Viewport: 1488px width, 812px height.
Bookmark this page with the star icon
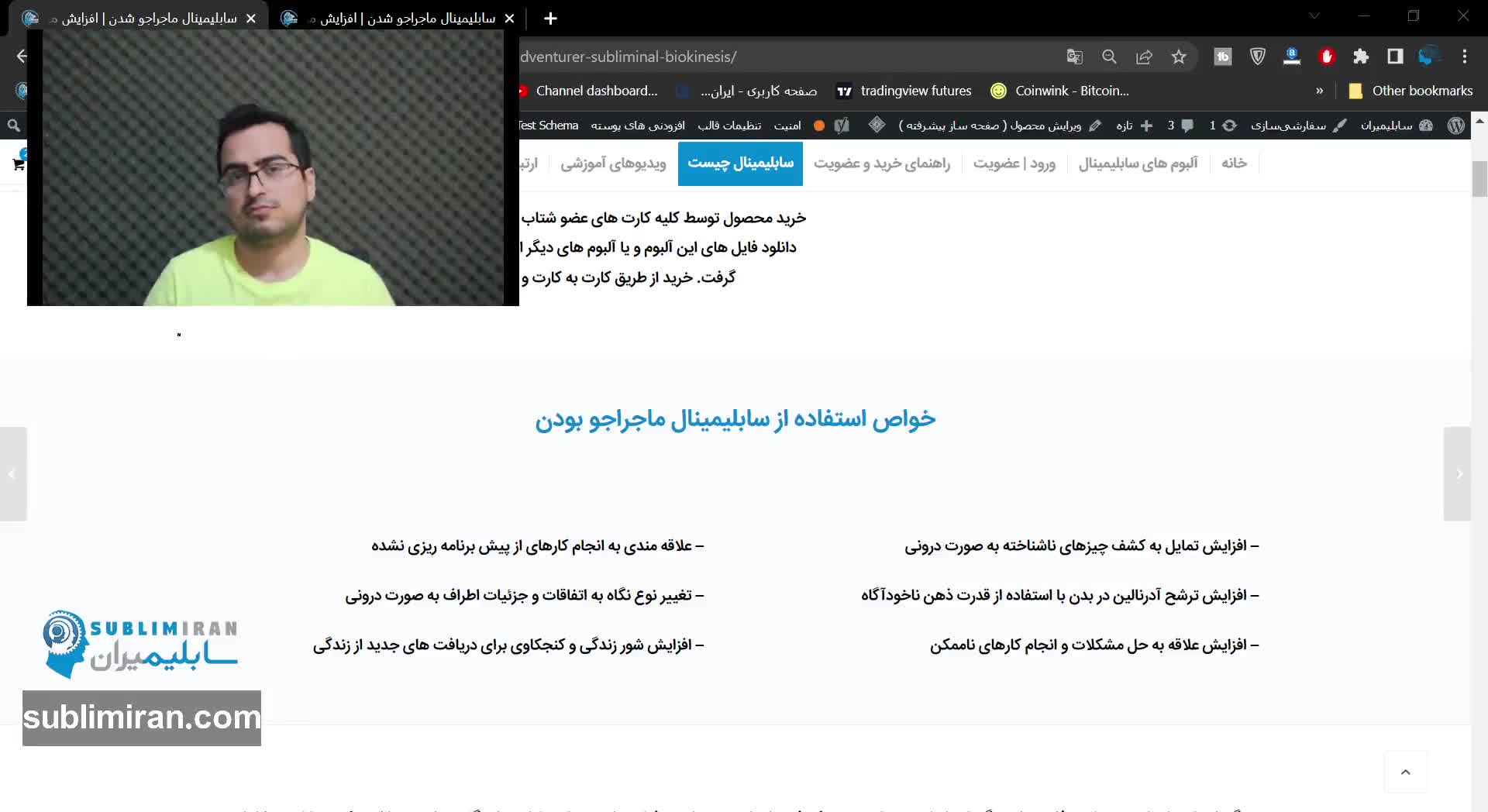point(1179,57)
